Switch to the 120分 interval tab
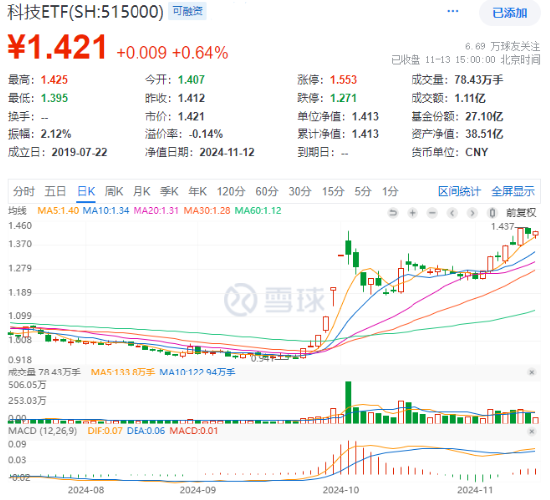550x500 pixels. click(231, 191)
